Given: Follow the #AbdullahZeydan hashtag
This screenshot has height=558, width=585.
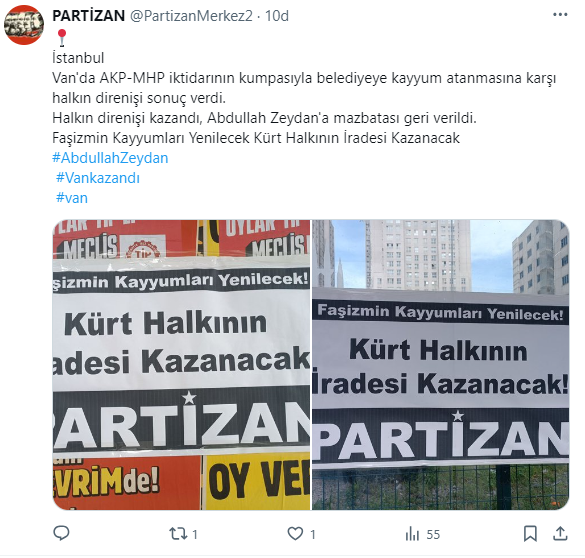Looking at the screenshot, I should tap(110, 158).
